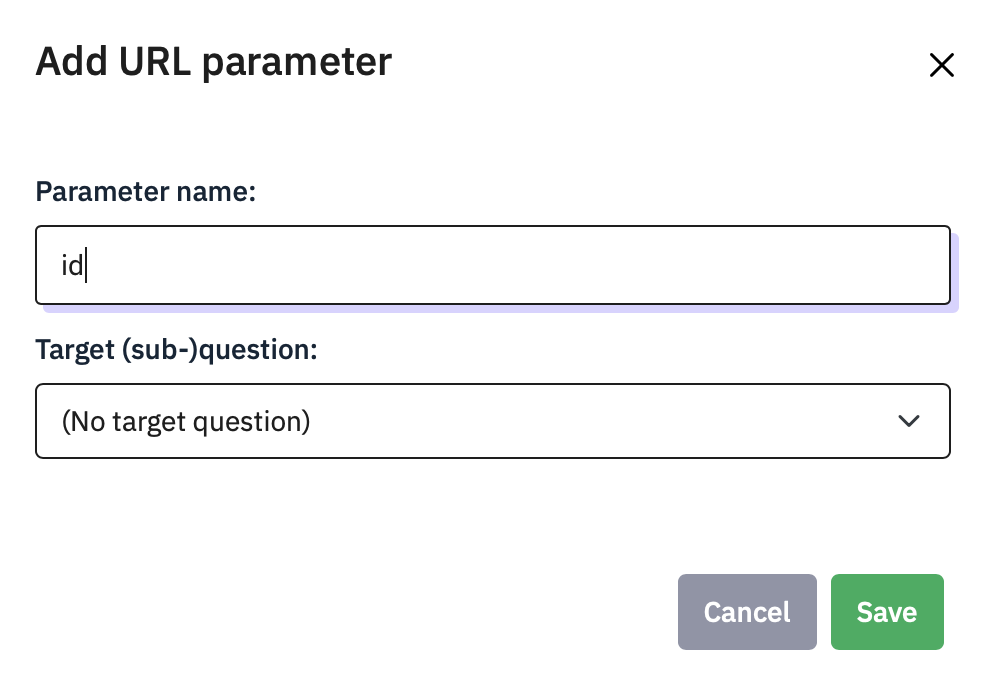988x674 pixels.
Task: Select the "(No target question)" option text
Action: click(x=186, y=422)
